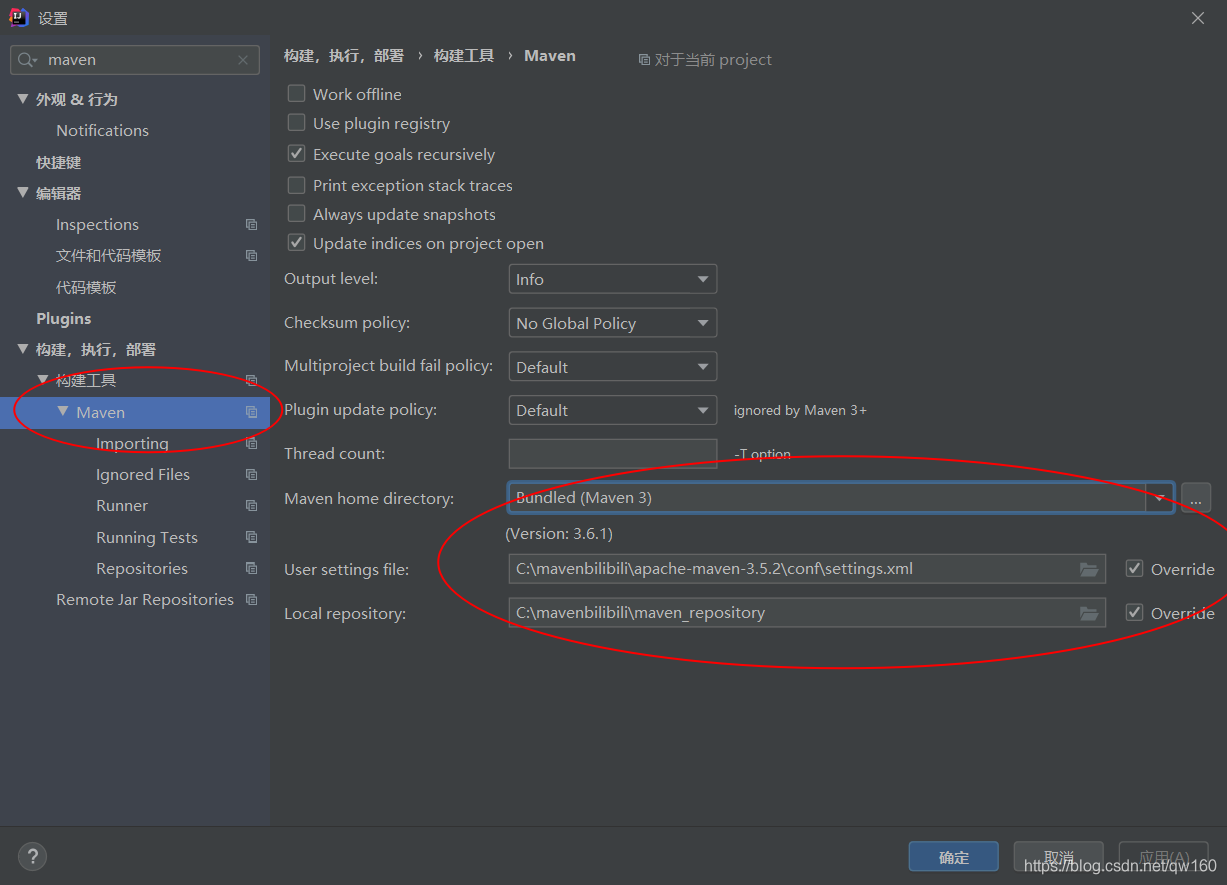Open 文件和代码模板 settings page
Viewport: 1227px width, 885px height.
[108, 256]
